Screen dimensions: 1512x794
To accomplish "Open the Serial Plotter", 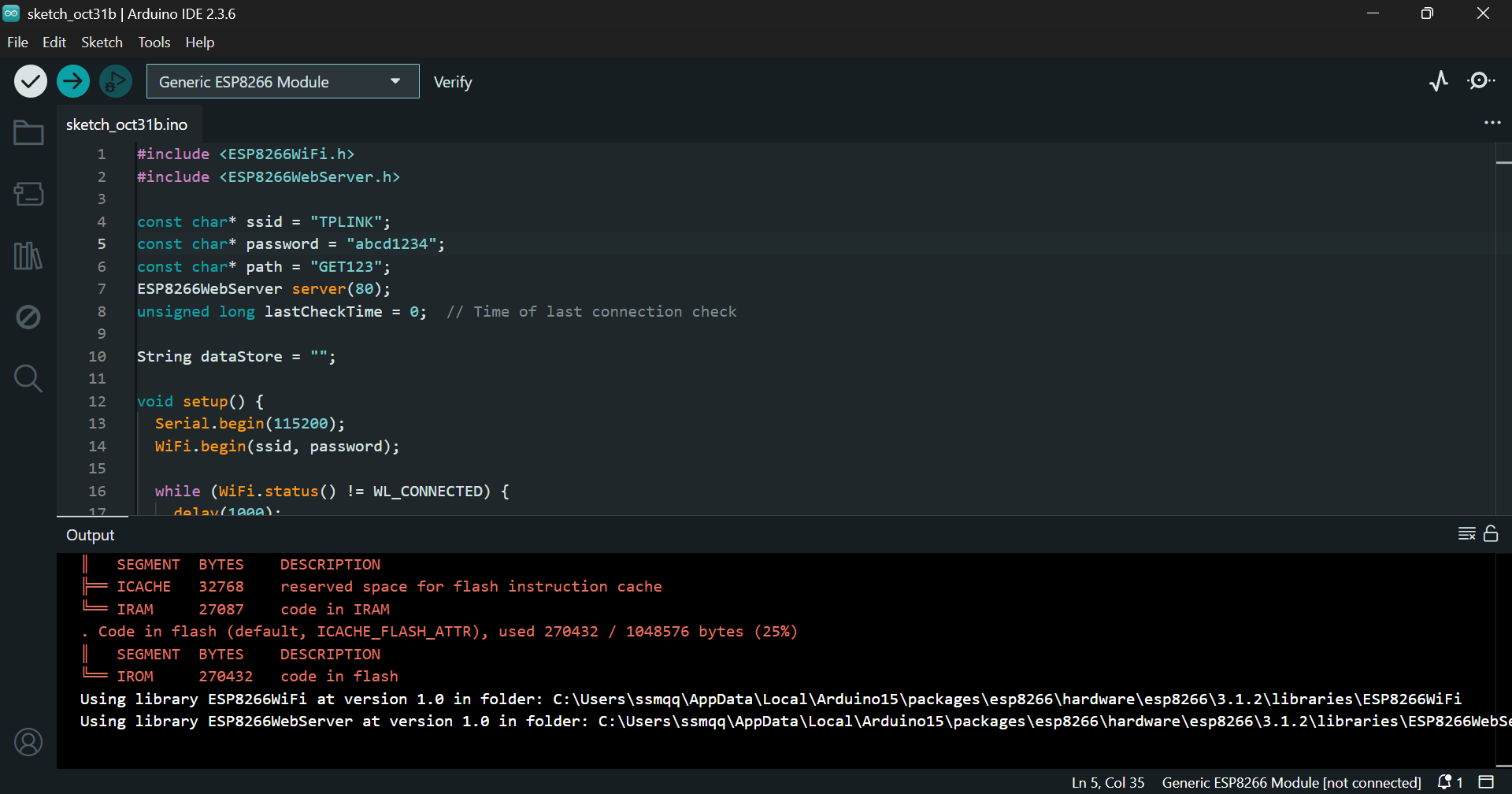I will (x=1439, y=81).
